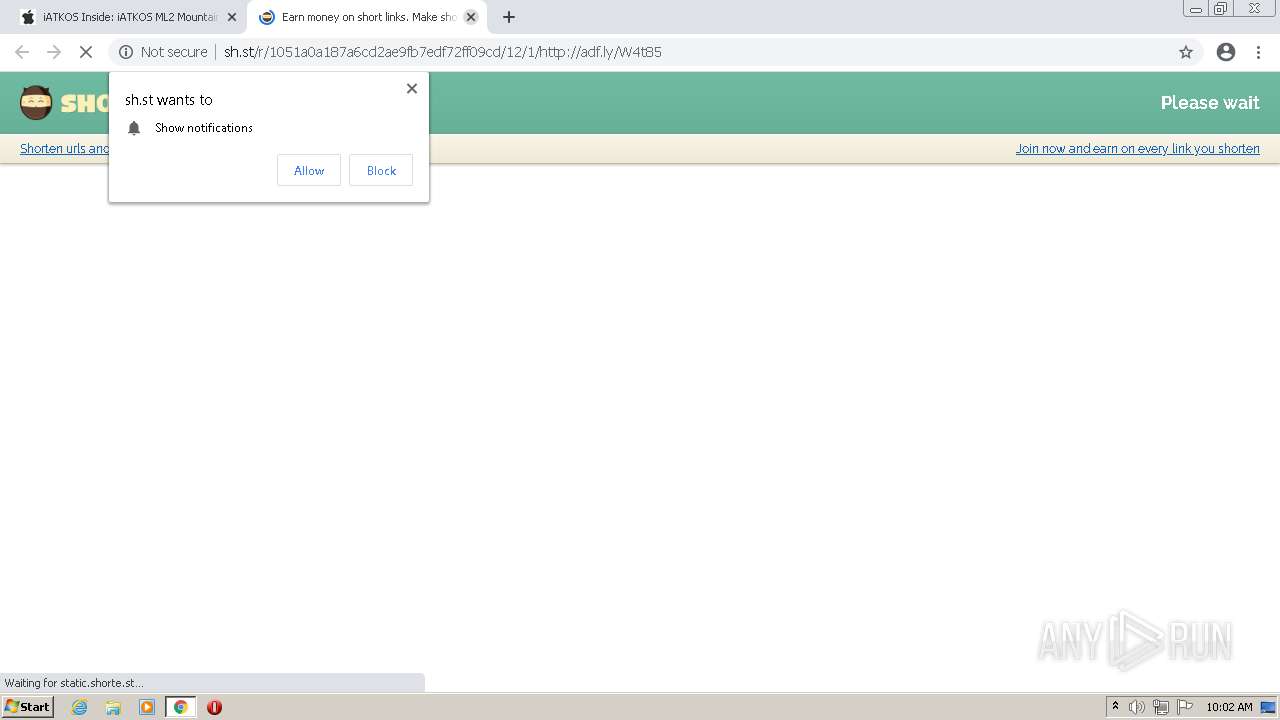Click the Please wait text
Image resolution: width=1280 pixels, height=720 pixels.
(x=1210, y=103)
